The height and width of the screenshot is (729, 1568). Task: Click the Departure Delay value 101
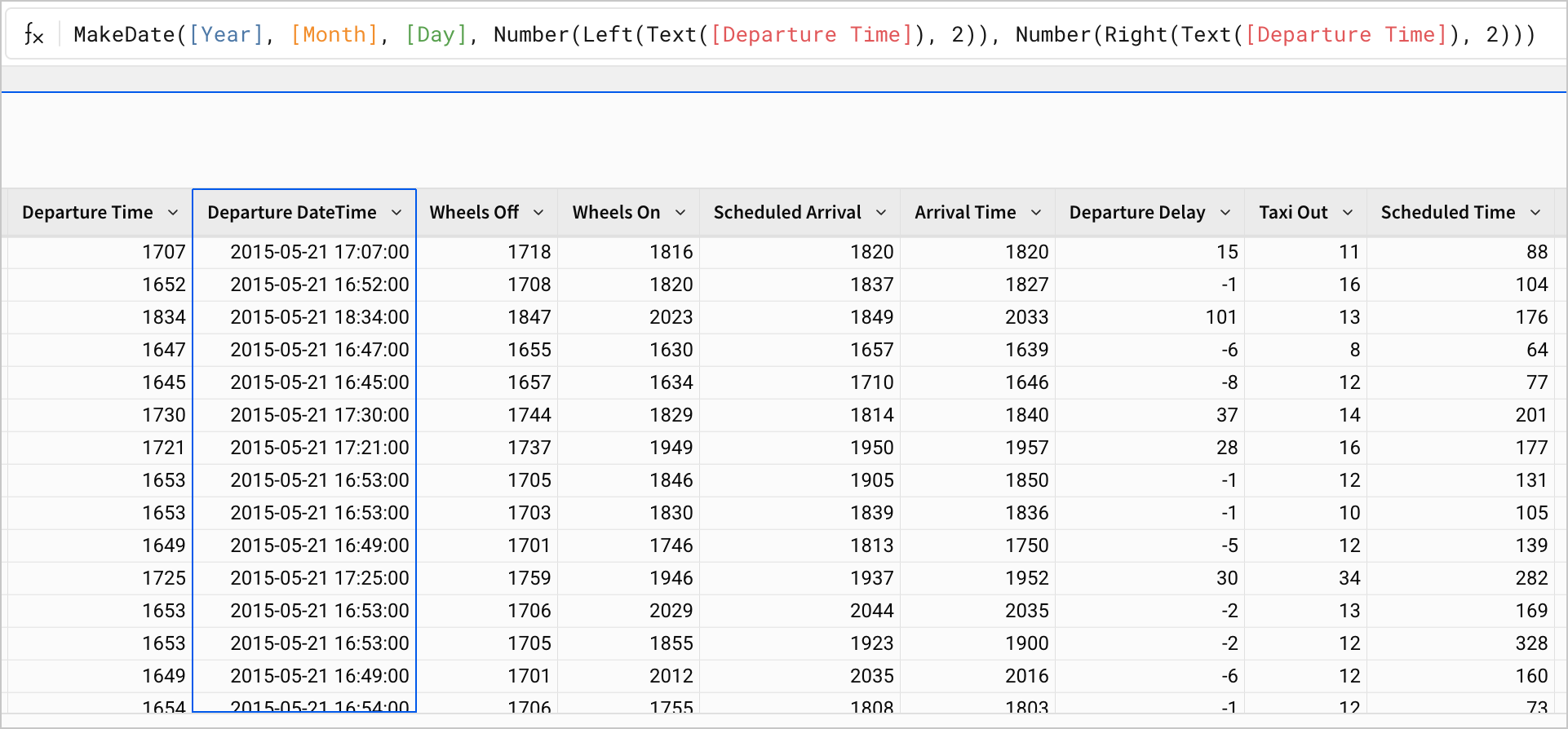pos(1220,317)
